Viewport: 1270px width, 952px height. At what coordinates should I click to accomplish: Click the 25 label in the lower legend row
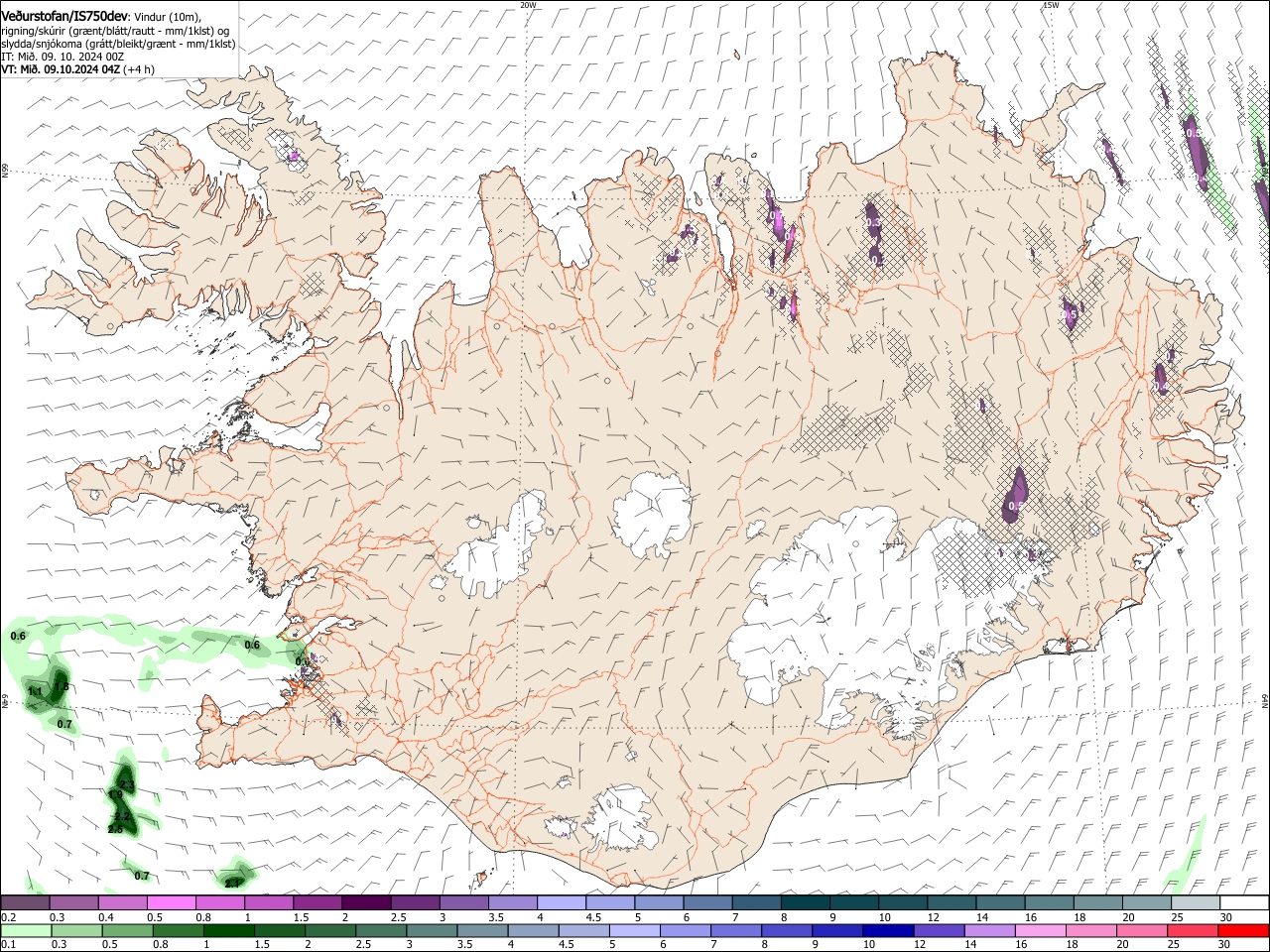[x=1175, y=944]
